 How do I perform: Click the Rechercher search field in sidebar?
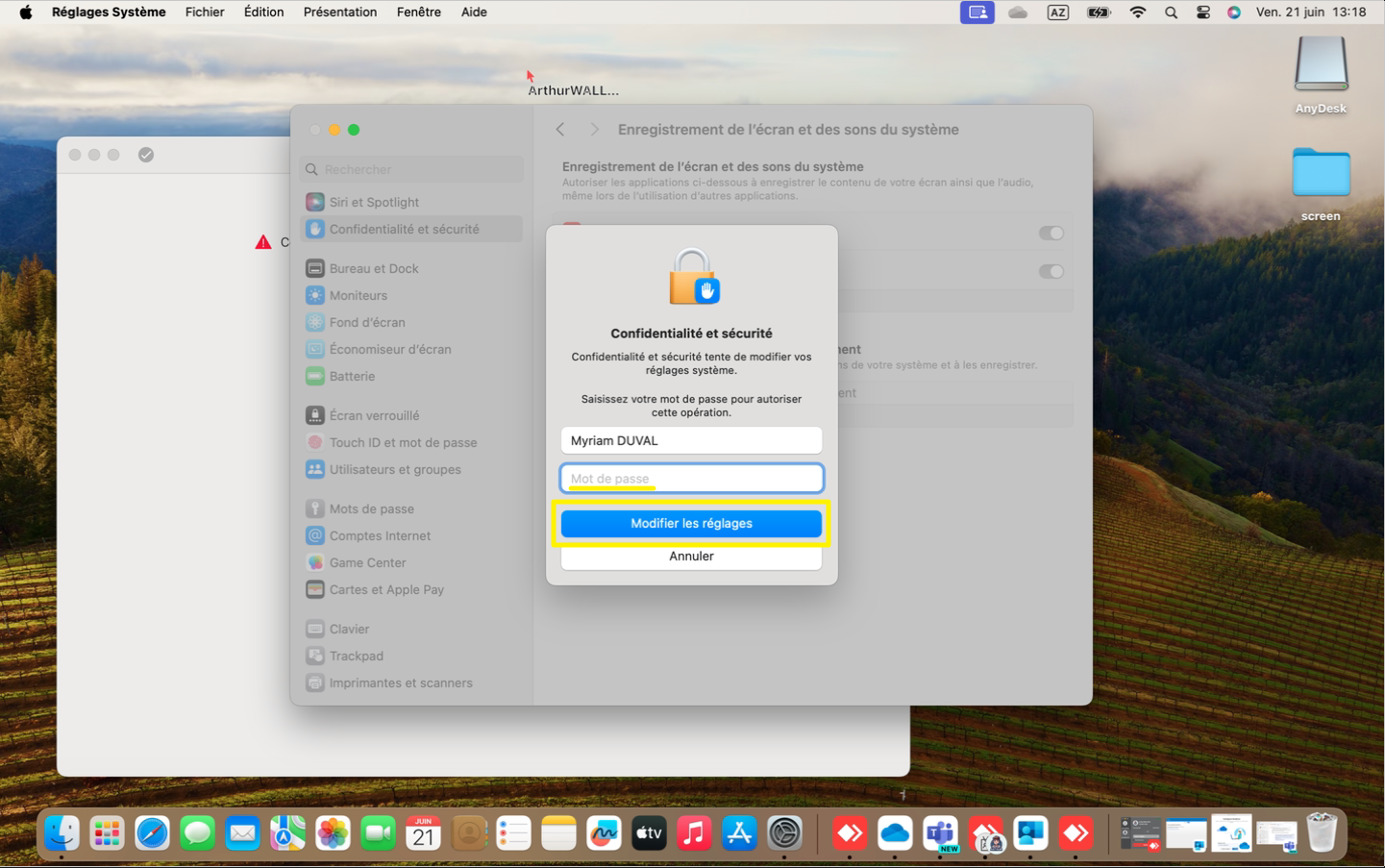point(412,169)
